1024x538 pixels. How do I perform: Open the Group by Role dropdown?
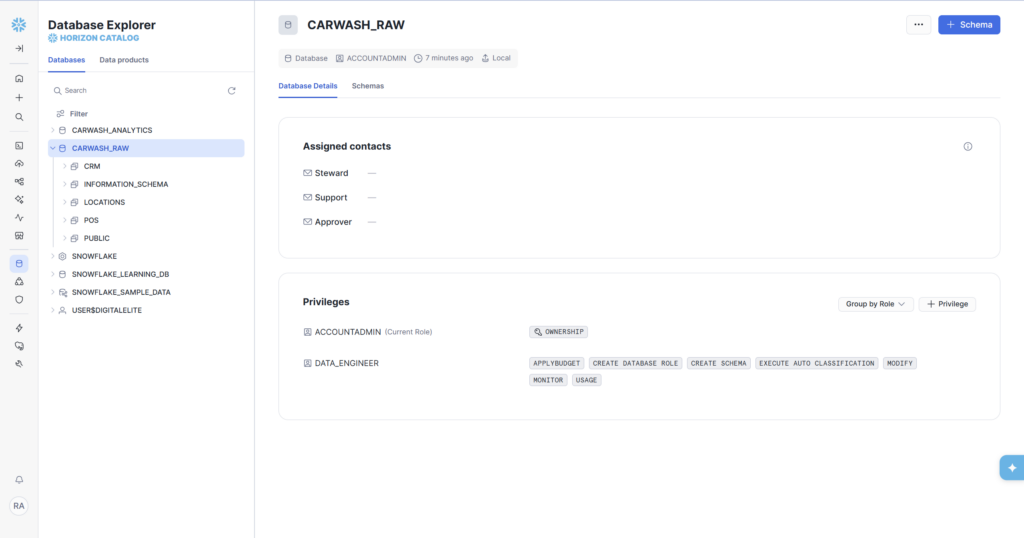pyautogui.click(x=875, y=304)
